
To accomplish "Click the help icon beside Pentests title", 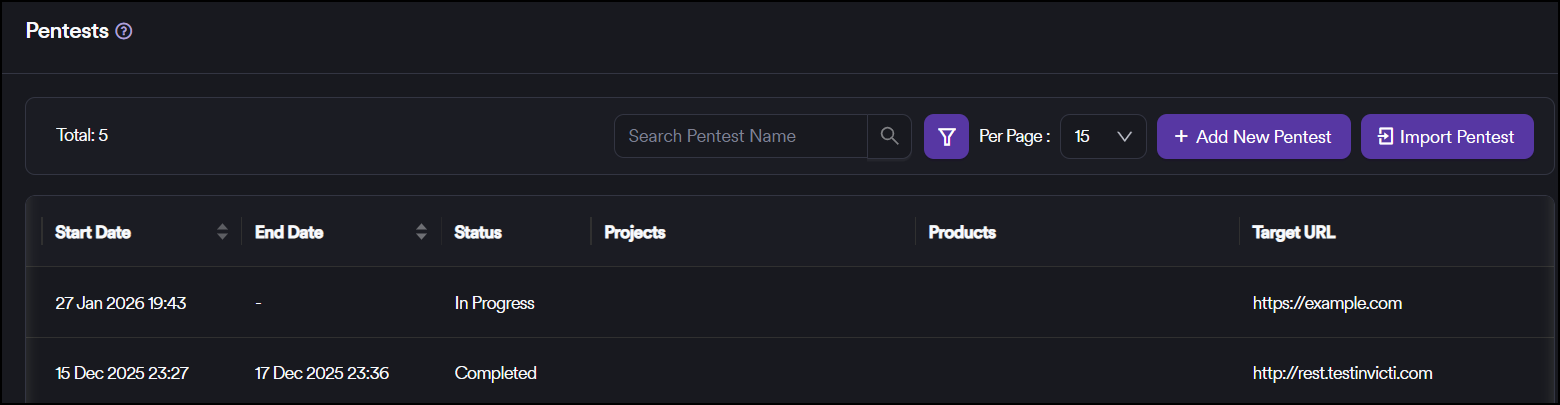I will click(x=124, y=31).
